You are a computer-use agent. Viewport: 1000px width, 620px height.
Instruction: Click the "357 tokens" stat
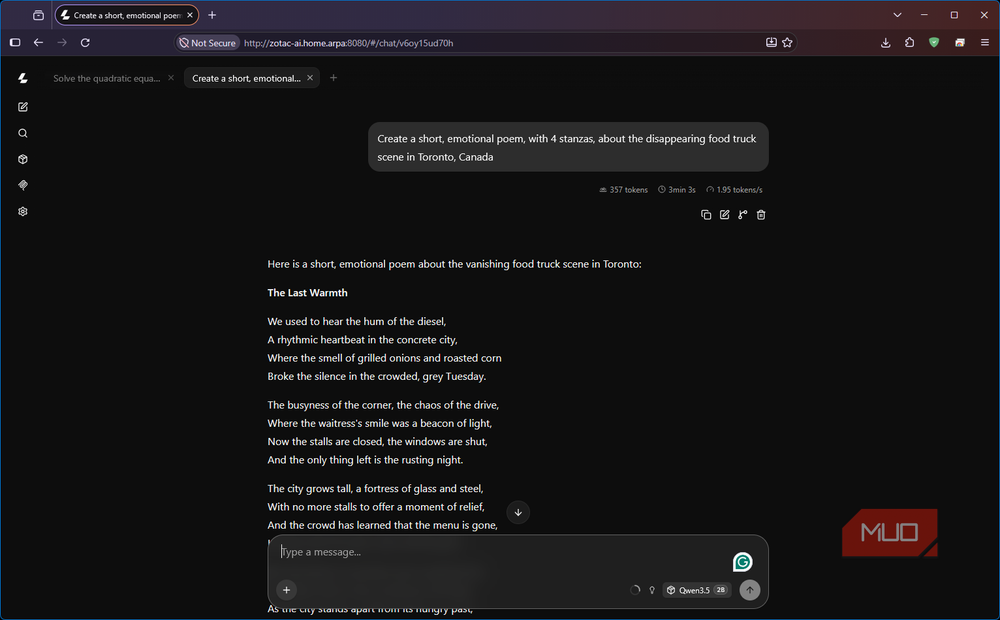coord(623,190)
